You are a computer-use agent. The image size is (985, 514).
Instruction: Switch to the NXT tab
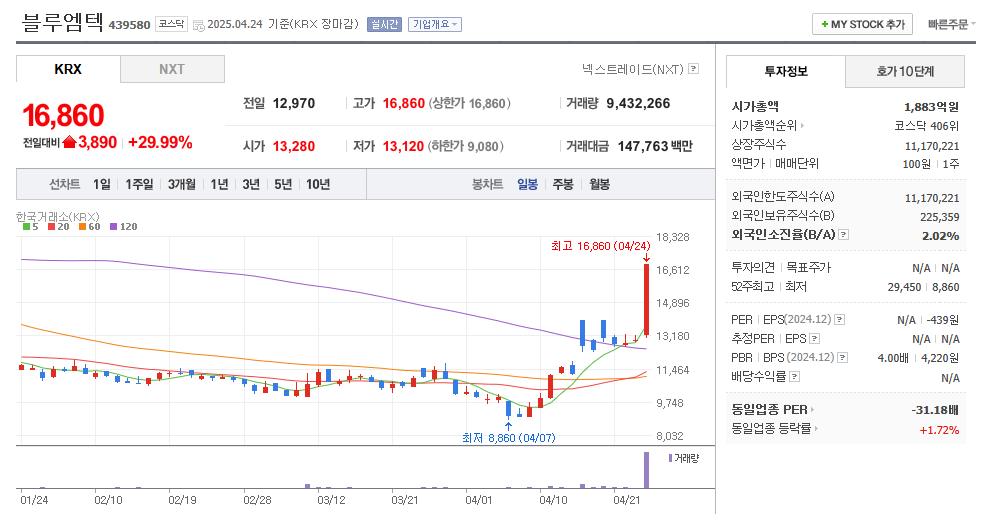172,69
